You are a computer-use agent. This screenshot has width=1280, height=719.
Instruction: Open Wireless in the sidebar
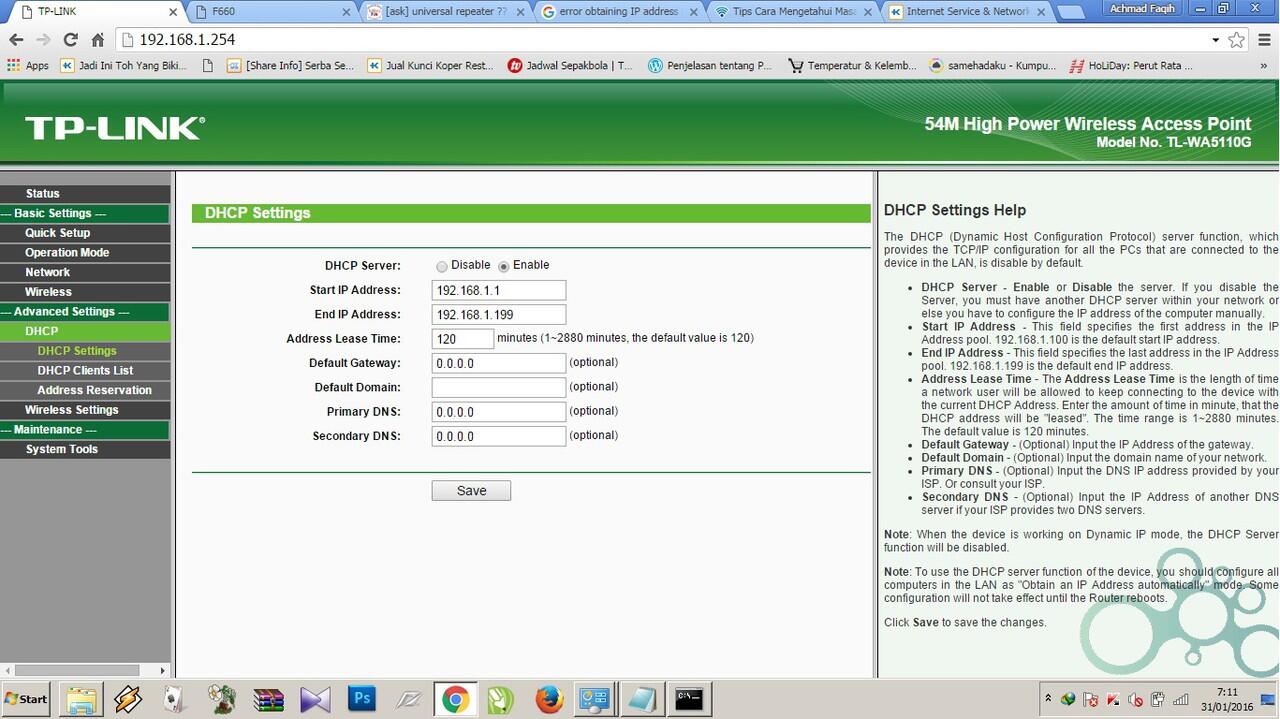coord(85,292)
